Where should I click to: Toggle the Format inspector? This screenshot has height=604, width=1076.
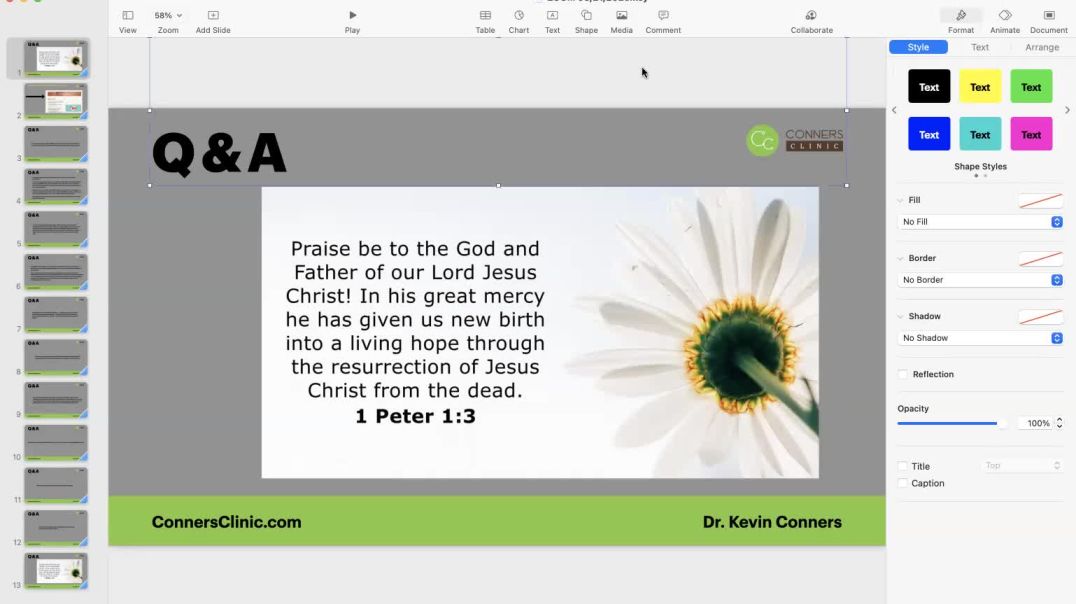coord(961,21)
